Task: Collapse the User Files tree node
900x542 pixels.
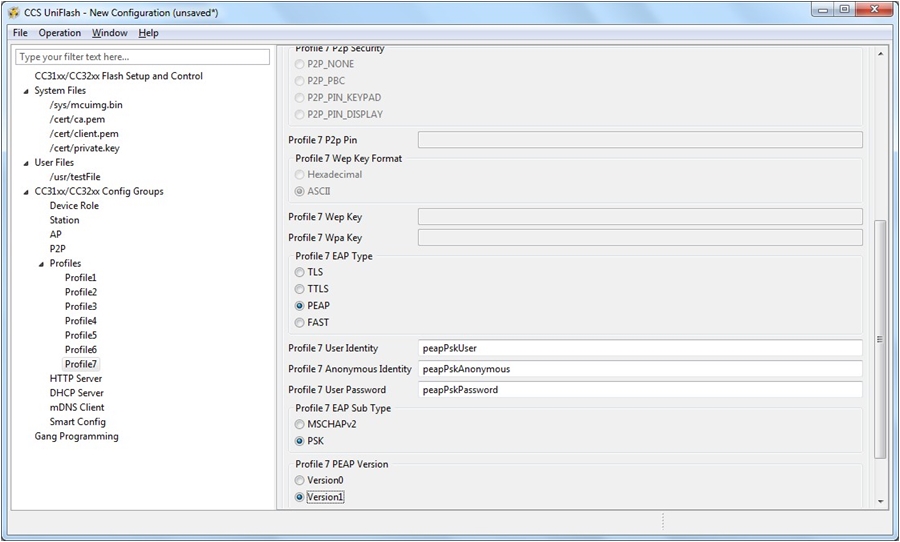Action: 26,162
